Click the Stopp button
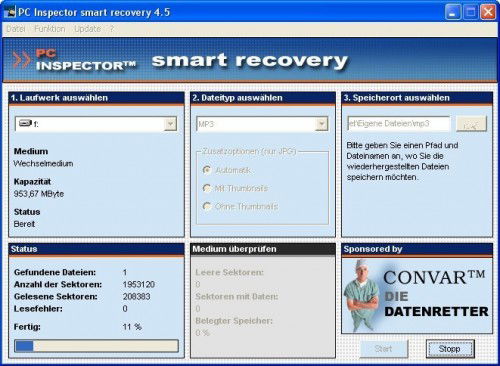Viewport: 500px width, 366px height. pyautogui.click(x=450, y=349)
